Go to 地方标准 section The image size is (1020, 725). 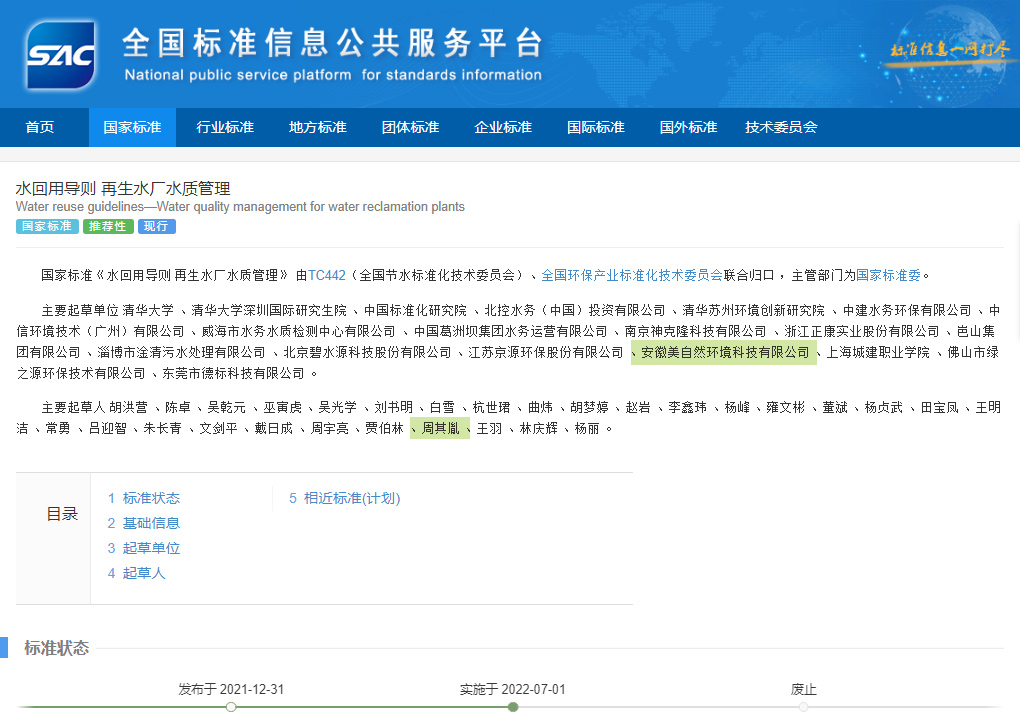(x=318, y=127)
